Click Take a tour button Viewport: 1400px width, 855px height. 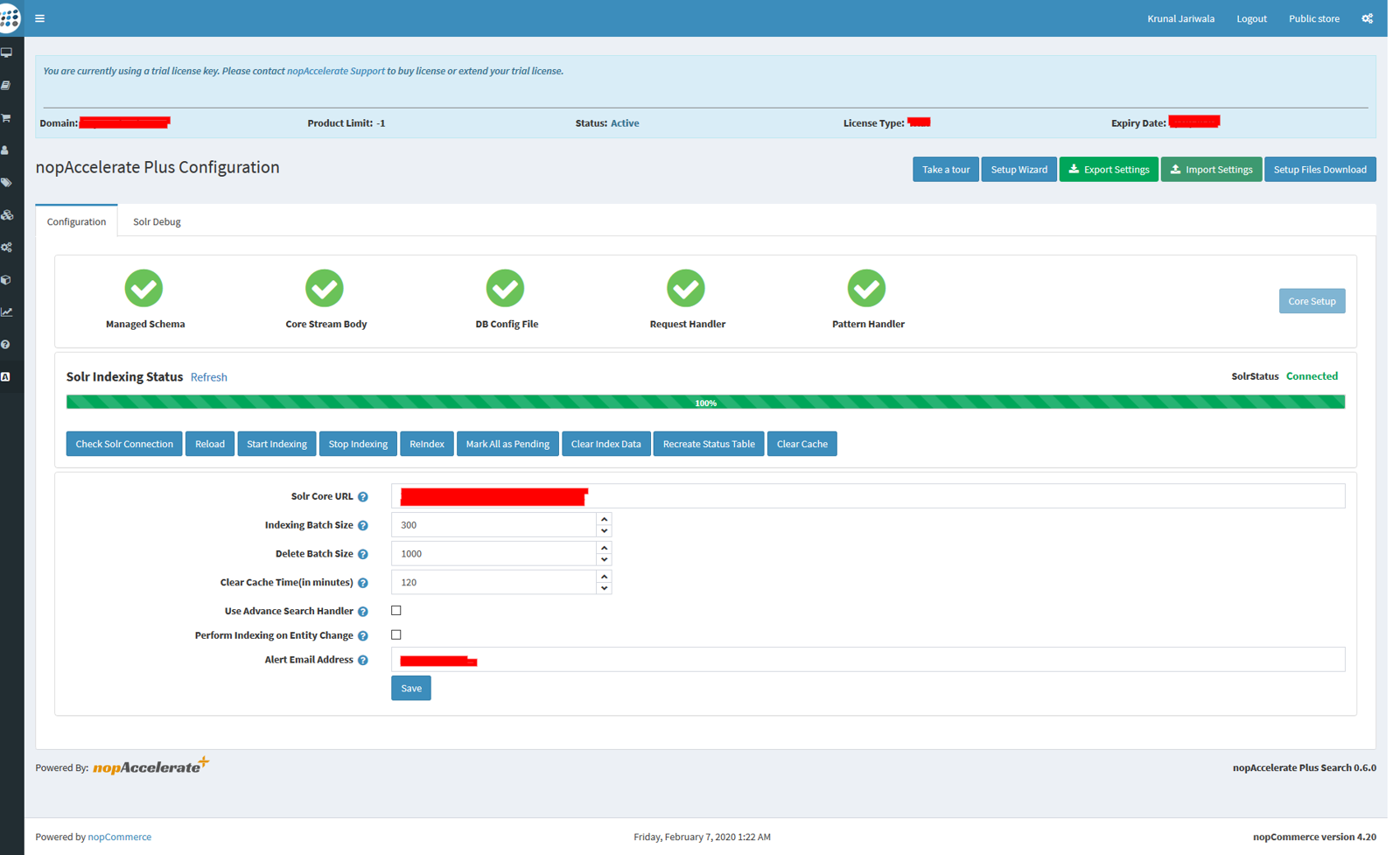(946, 170)
